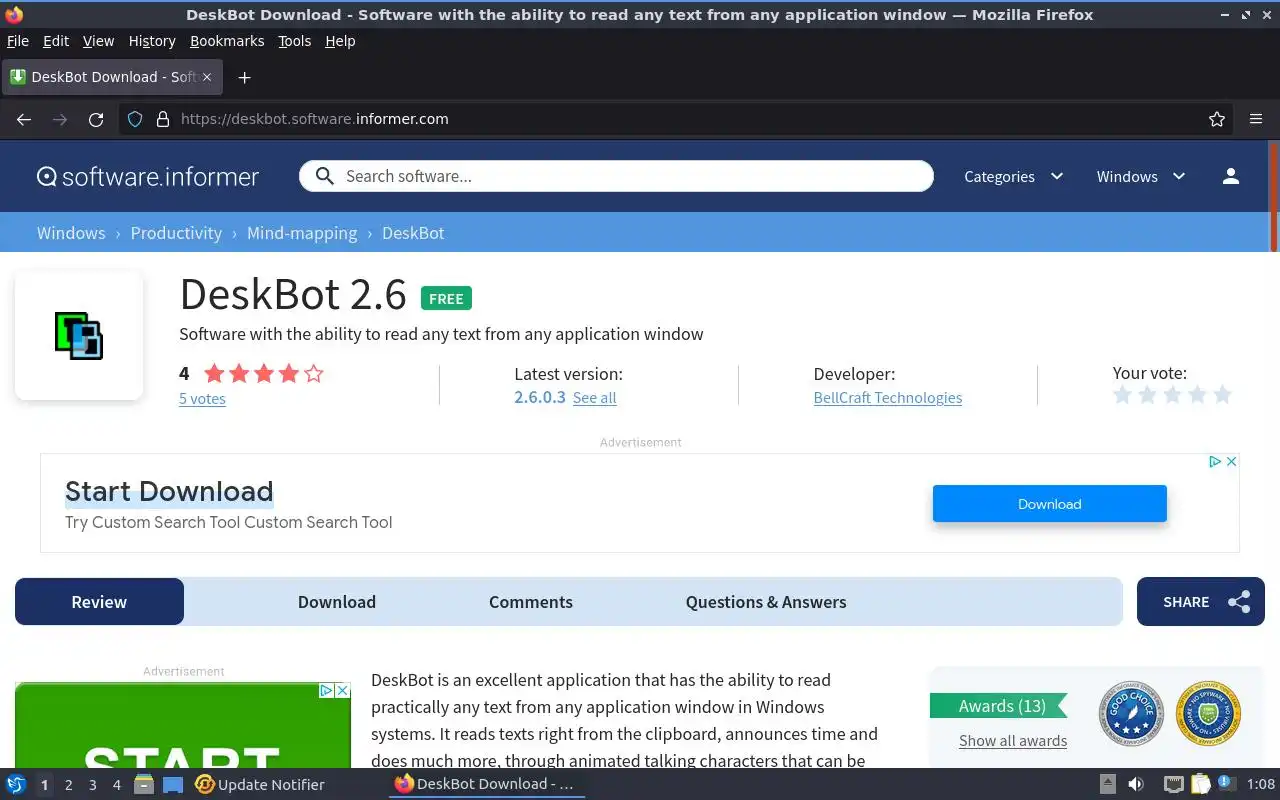Image resolution: width=1280 pixels, height=800 pixels.
Task: Rate DeskBot one star in Your vote
Action: click(x=1122, y=395)
